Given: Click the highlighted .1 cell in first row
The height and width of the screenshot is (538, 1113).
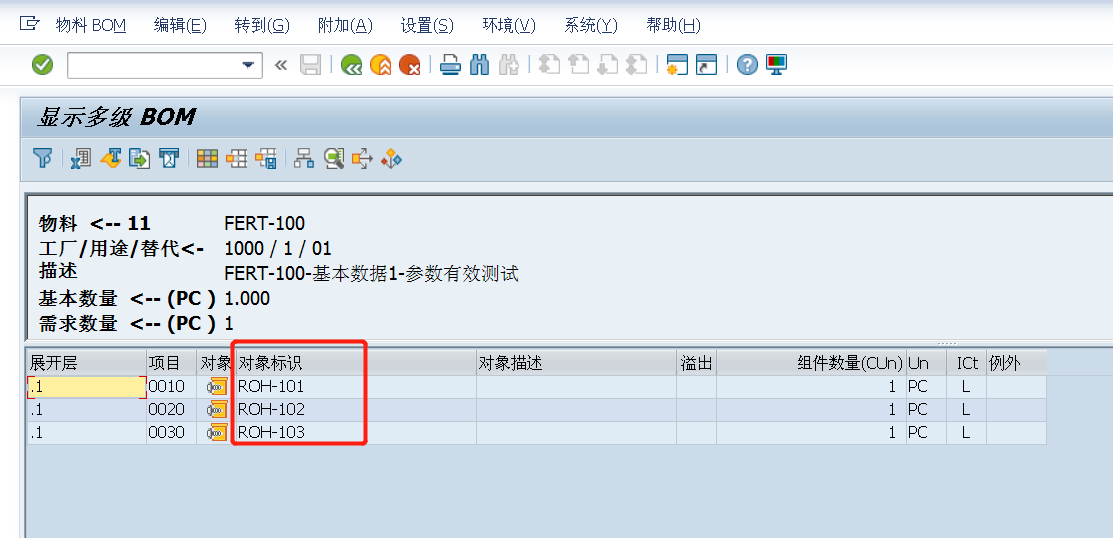Looking at the screenshot, I should coord(87,387).
